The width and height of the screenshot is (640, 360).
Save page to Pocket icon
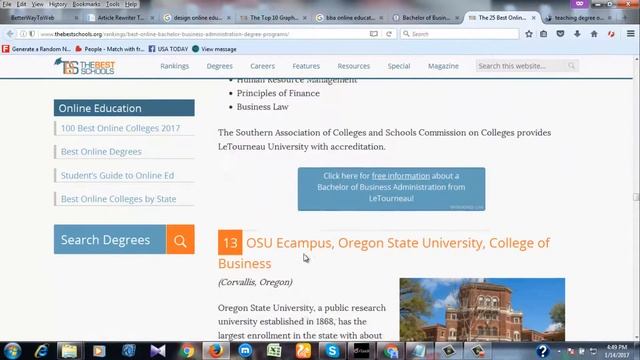point(560,34)
